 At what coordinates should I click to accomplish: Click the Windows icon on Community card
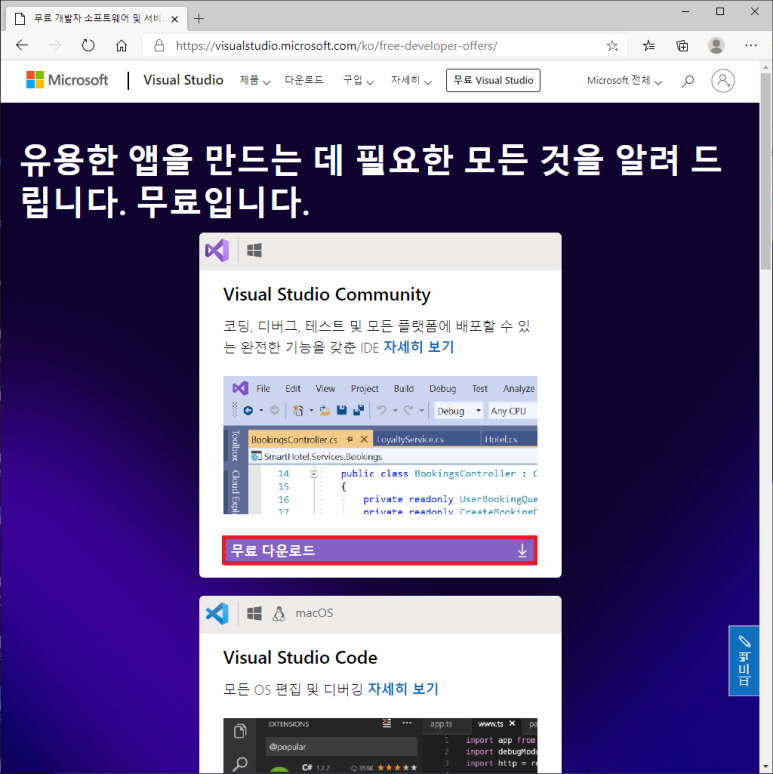point(254,250)
